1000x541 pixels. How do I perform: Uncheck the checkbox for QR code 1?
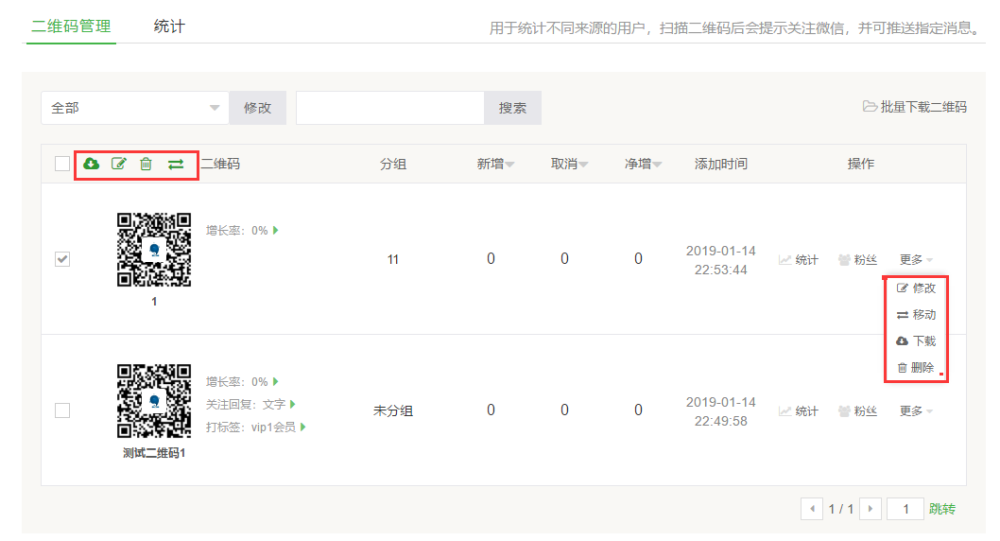(x=62, y=259)
